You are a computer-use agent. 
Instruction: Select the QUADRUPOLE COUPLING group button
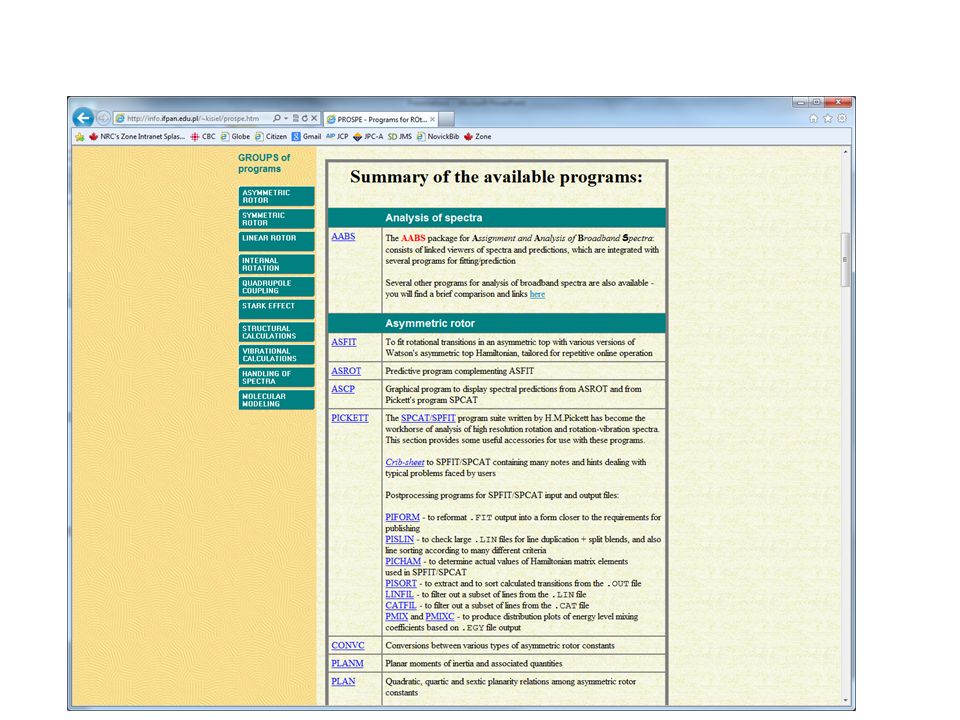coord(276,287)
